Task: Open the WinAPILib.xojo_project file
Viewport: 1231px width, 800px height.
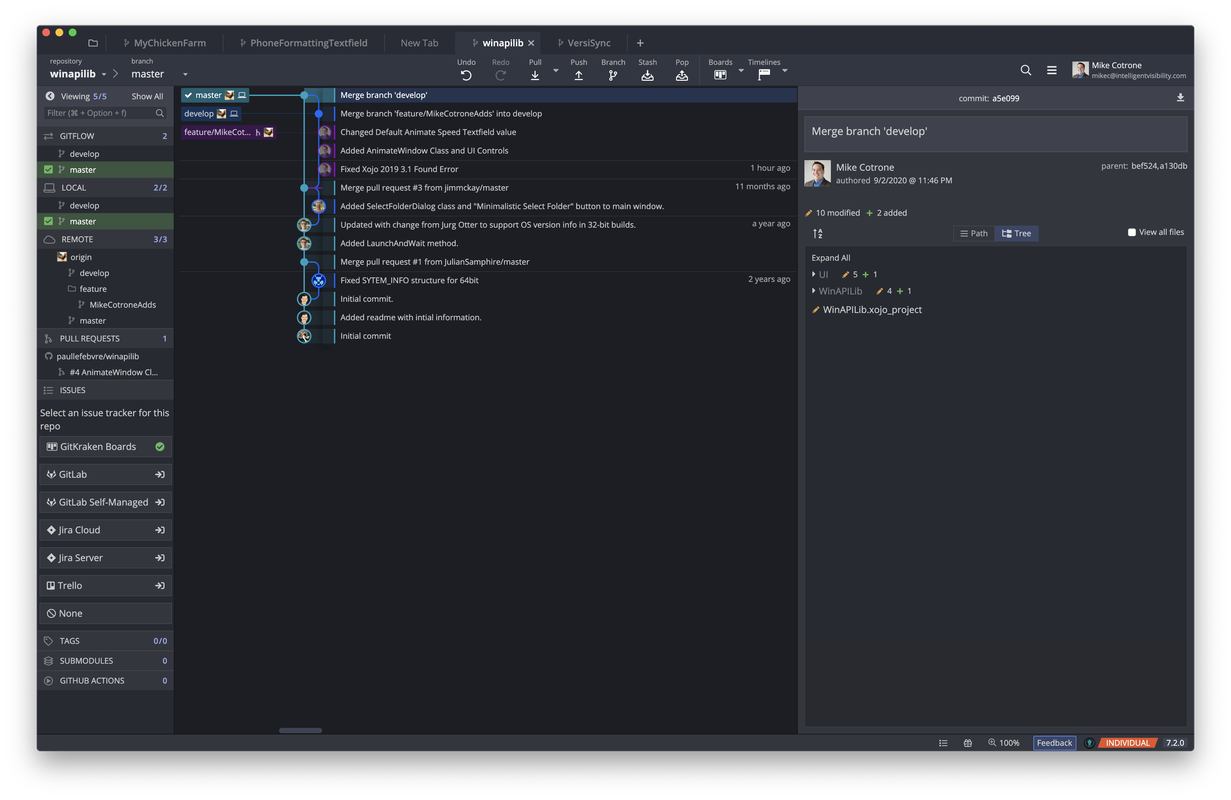Action: tap(872, 310)
